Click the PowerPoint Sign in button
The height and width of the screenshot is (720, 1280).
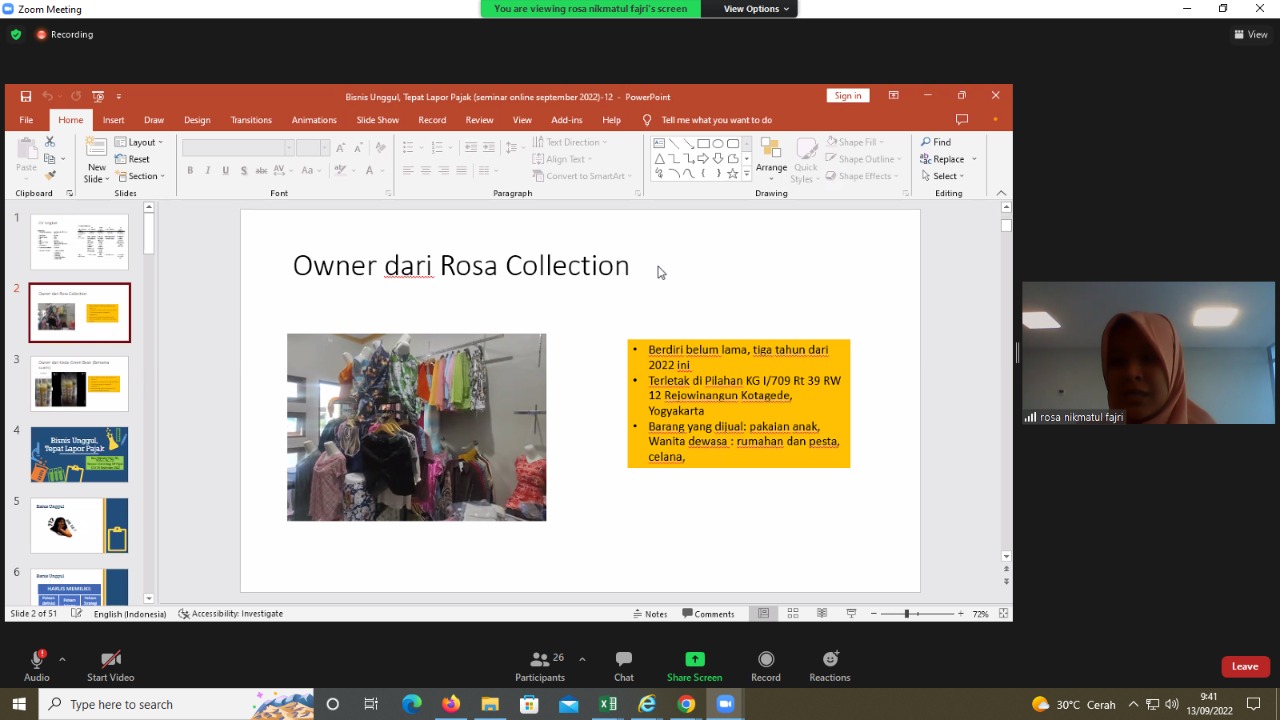click(x=847, y=96)
